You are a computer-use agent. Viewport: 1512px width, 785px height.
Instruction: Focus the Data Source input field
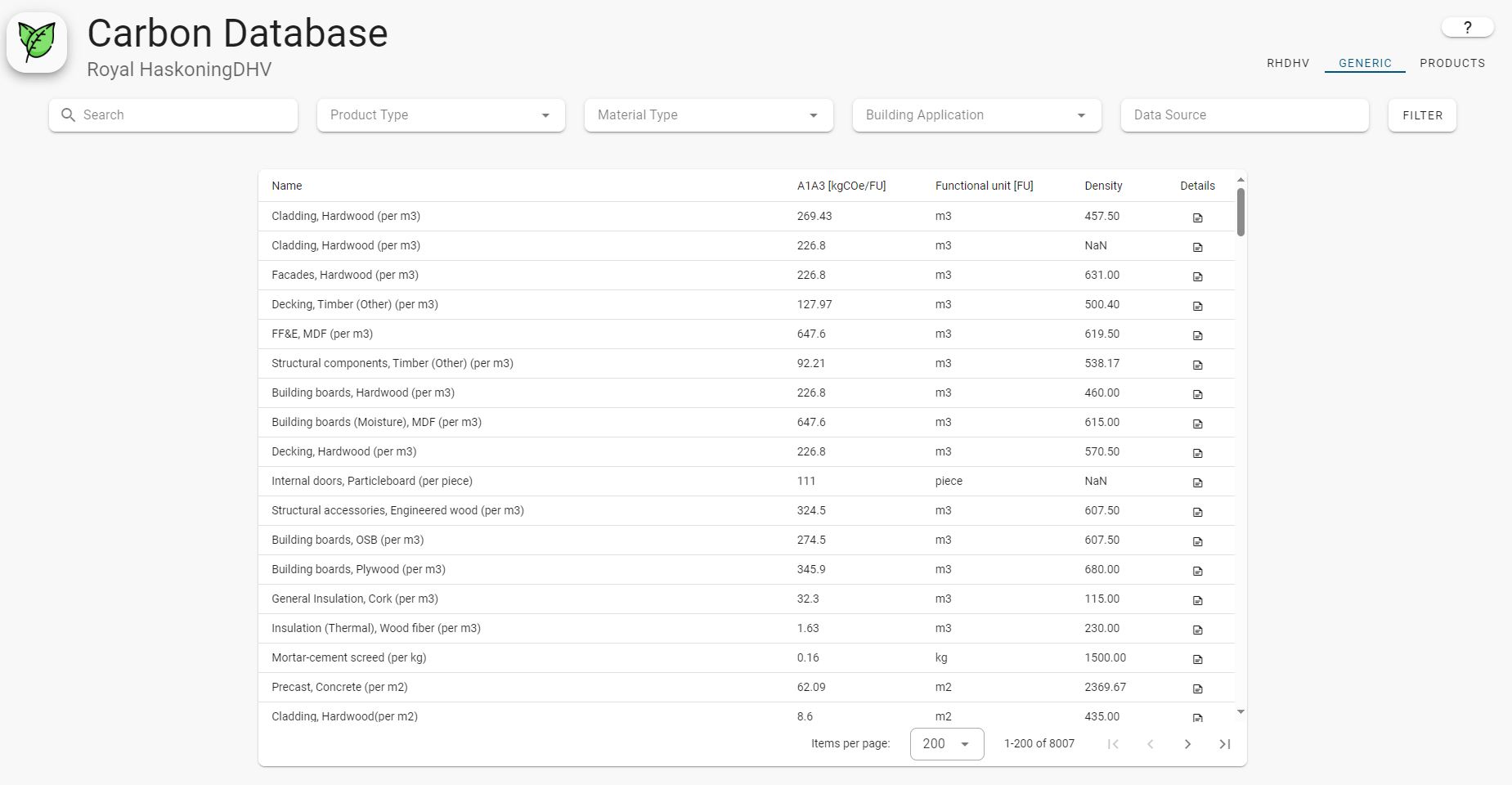click(1244, 115)
